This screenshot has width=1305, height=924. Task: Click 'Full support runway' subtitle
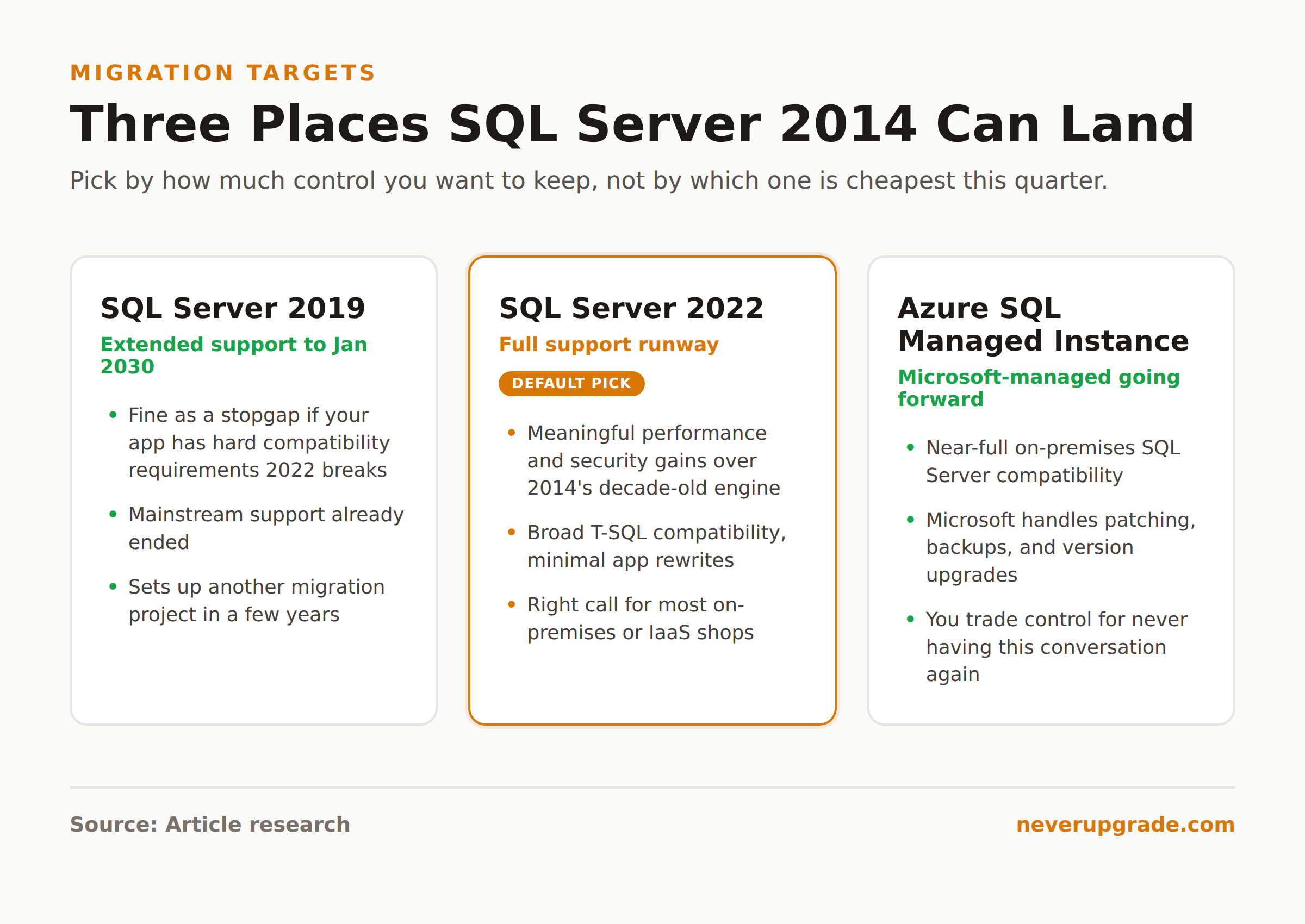coord(608,344)
